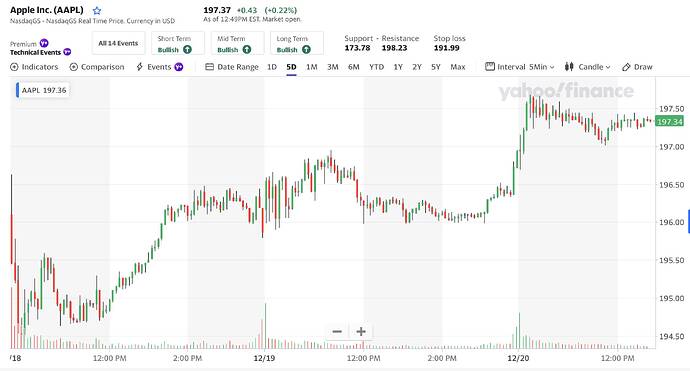Select the 2Y range tab
Screen dimensions: 690x371
click(417, 67)
